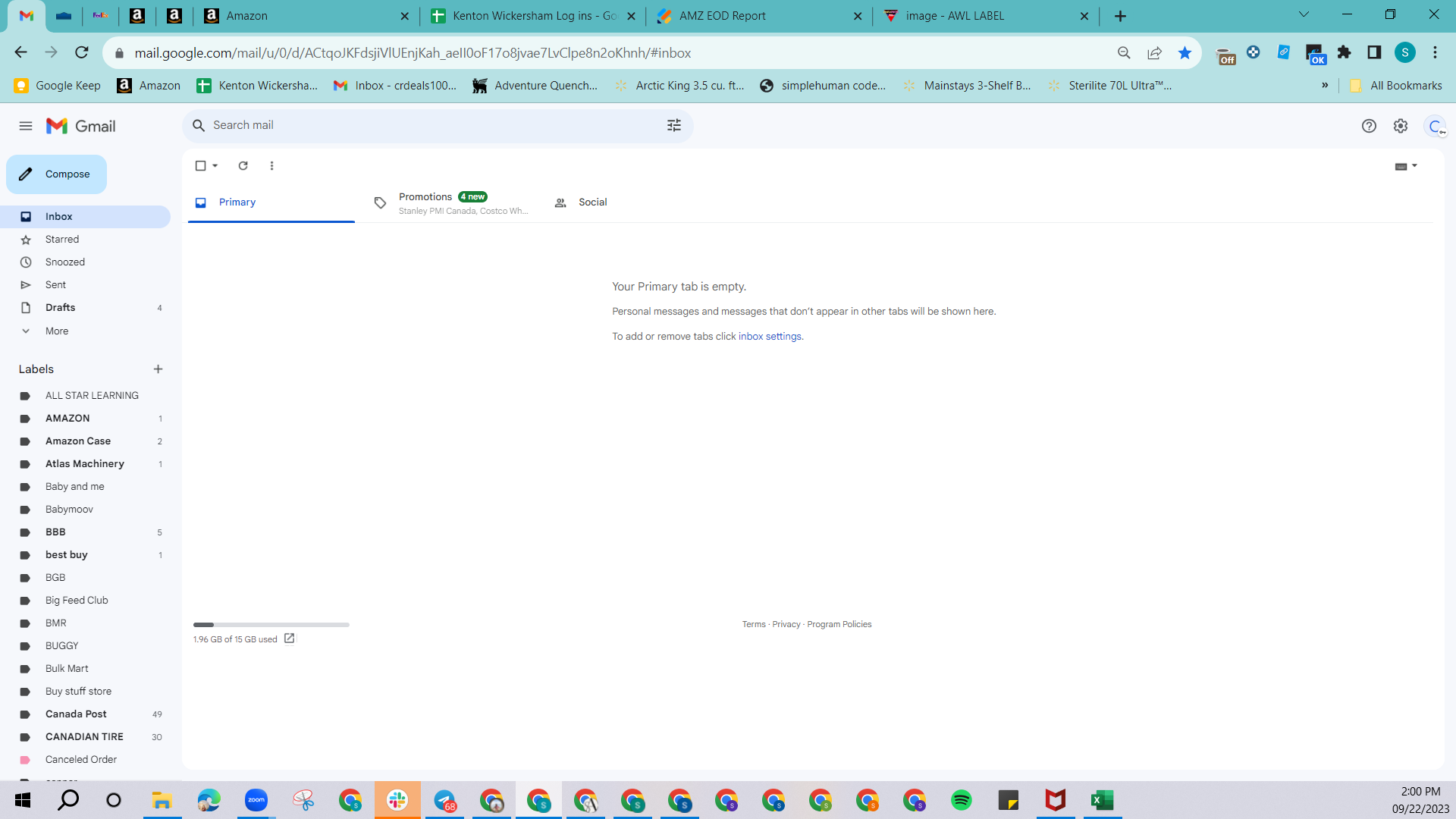Open the taskbar clock and date
This screenshot has height=819, width=1456.
1420,800
